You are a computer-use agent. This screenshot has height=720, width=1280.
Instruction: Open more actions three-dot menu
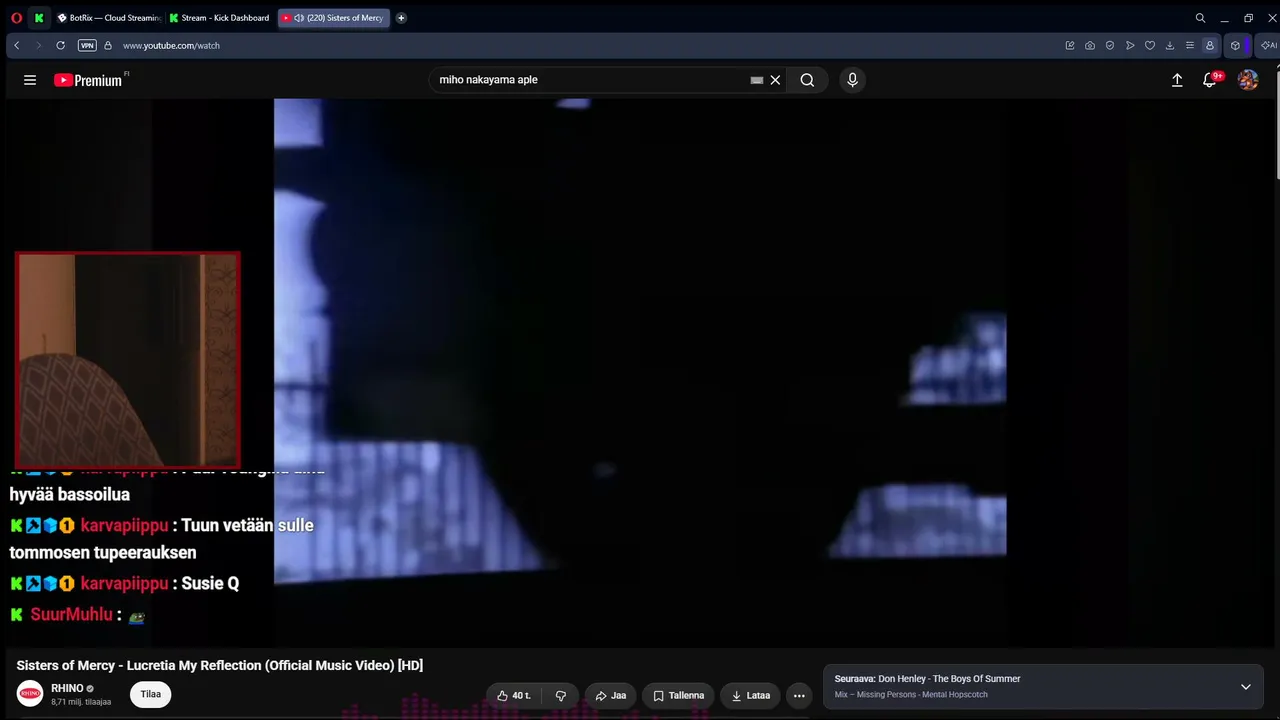click(799, 695)
